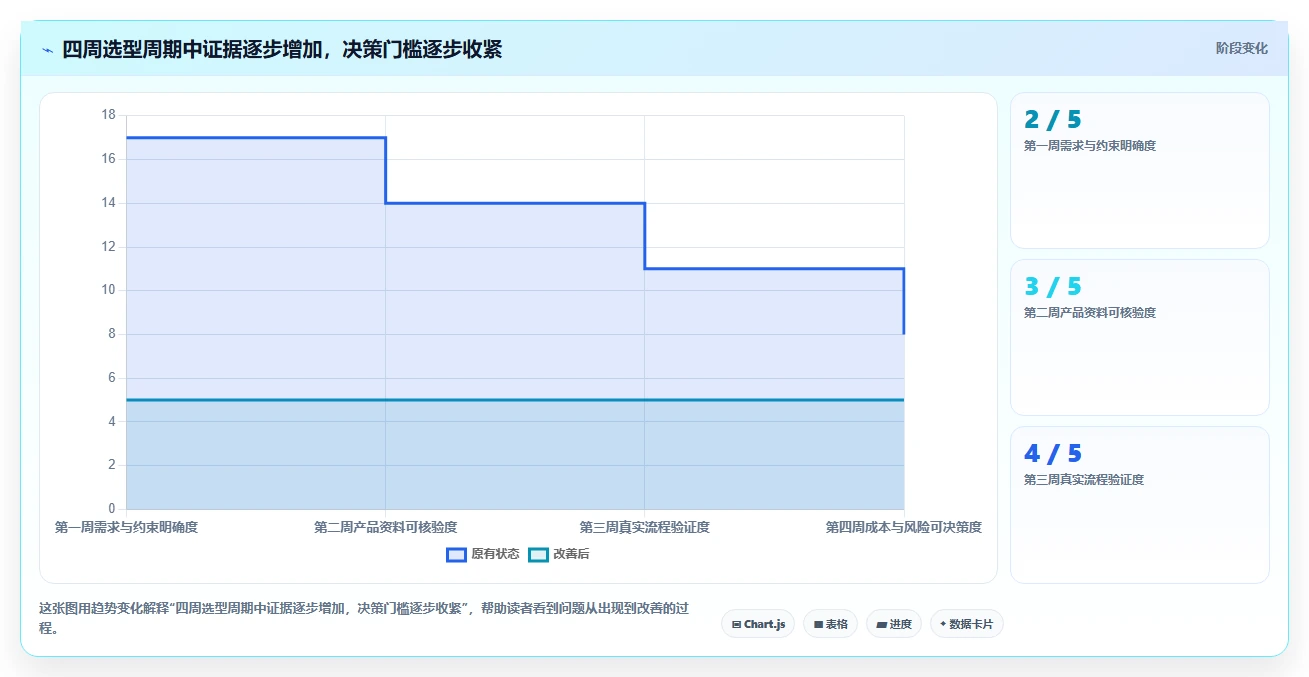1309x677 pixels.
Task: Click x-axis label 第一周需求与约束明确度
Action: (126, 527)
